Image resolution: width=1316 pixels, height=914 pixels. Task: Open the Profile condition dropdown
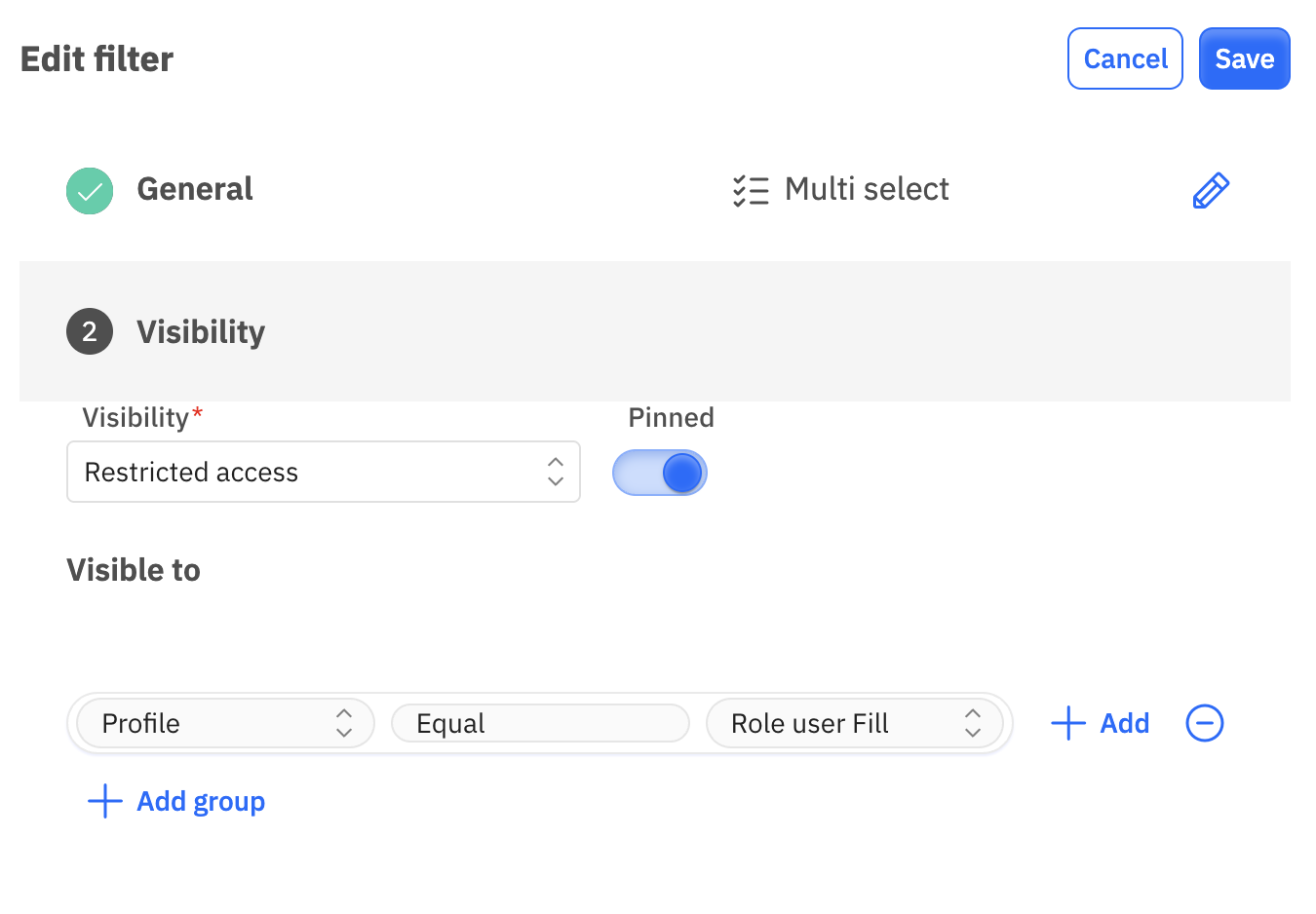pyautogui.click(x=225, y=723)
